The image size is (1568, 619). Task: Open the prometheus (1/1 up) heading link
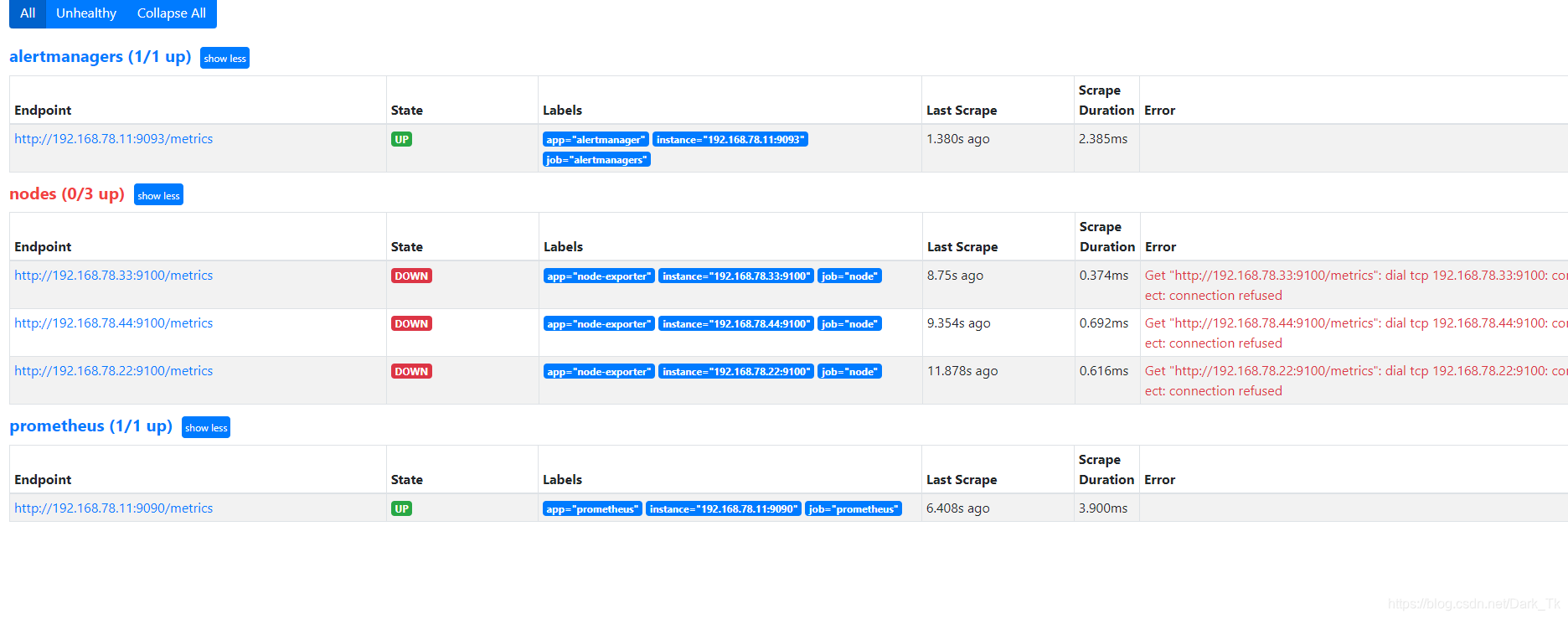pyautogui.click(x=90, y=426)
